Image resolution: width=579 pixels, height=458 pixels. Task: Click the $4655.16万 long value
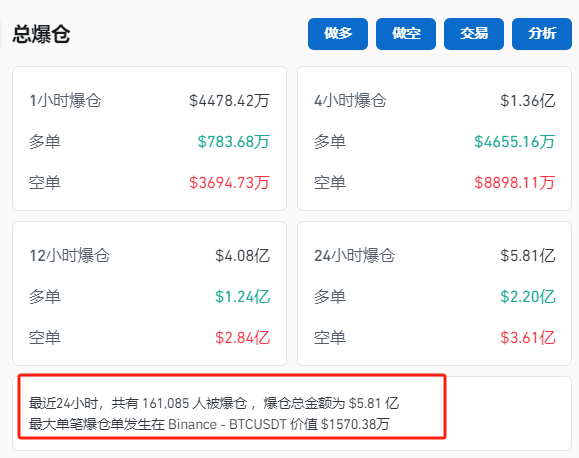[515, 142]
